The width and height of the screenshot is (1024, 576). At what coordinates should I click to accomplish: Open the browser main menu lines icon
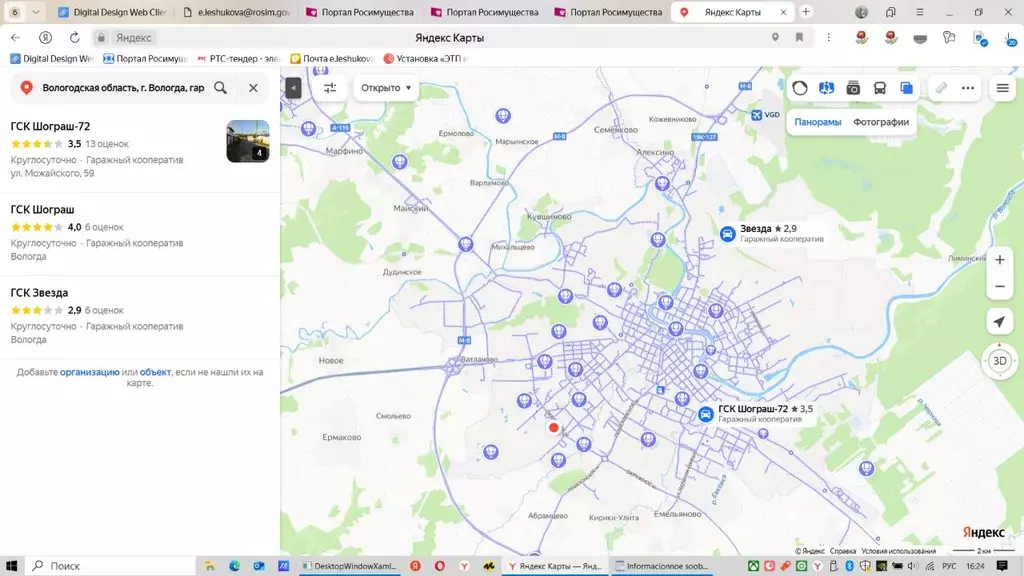(920, 12)
